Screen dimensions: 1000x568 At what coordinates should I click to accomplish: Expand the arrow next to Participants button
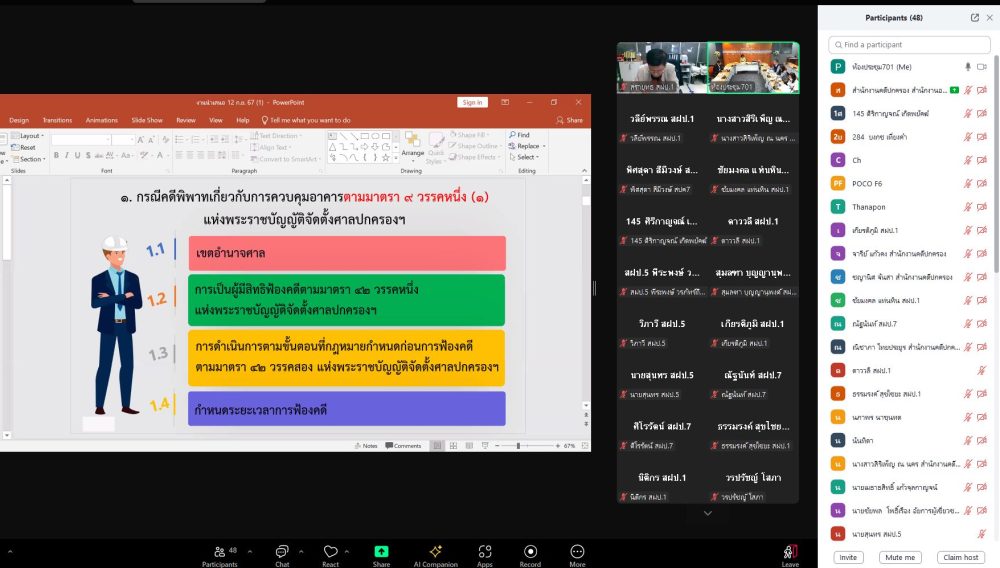coord(249,551)
